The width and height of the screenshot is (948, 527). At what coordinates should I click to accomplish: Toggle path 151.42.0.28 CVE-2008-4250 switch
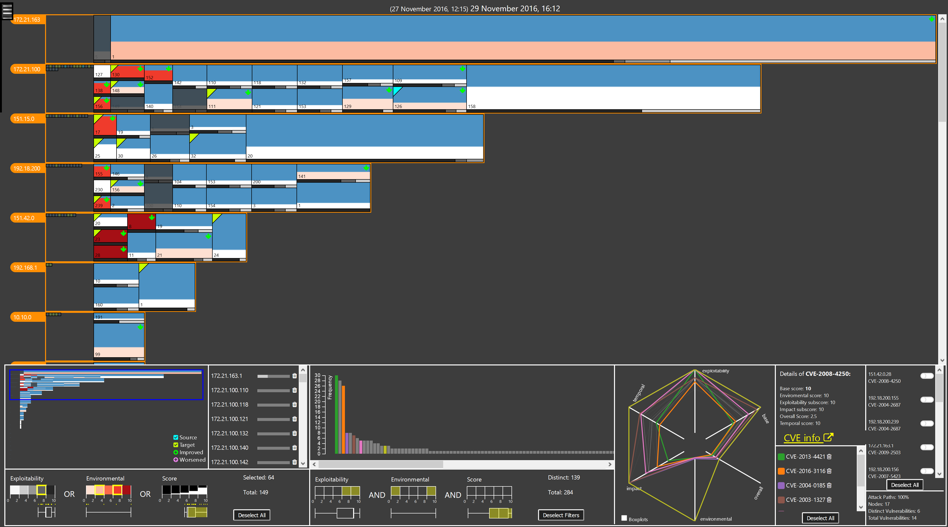[926, 376]
